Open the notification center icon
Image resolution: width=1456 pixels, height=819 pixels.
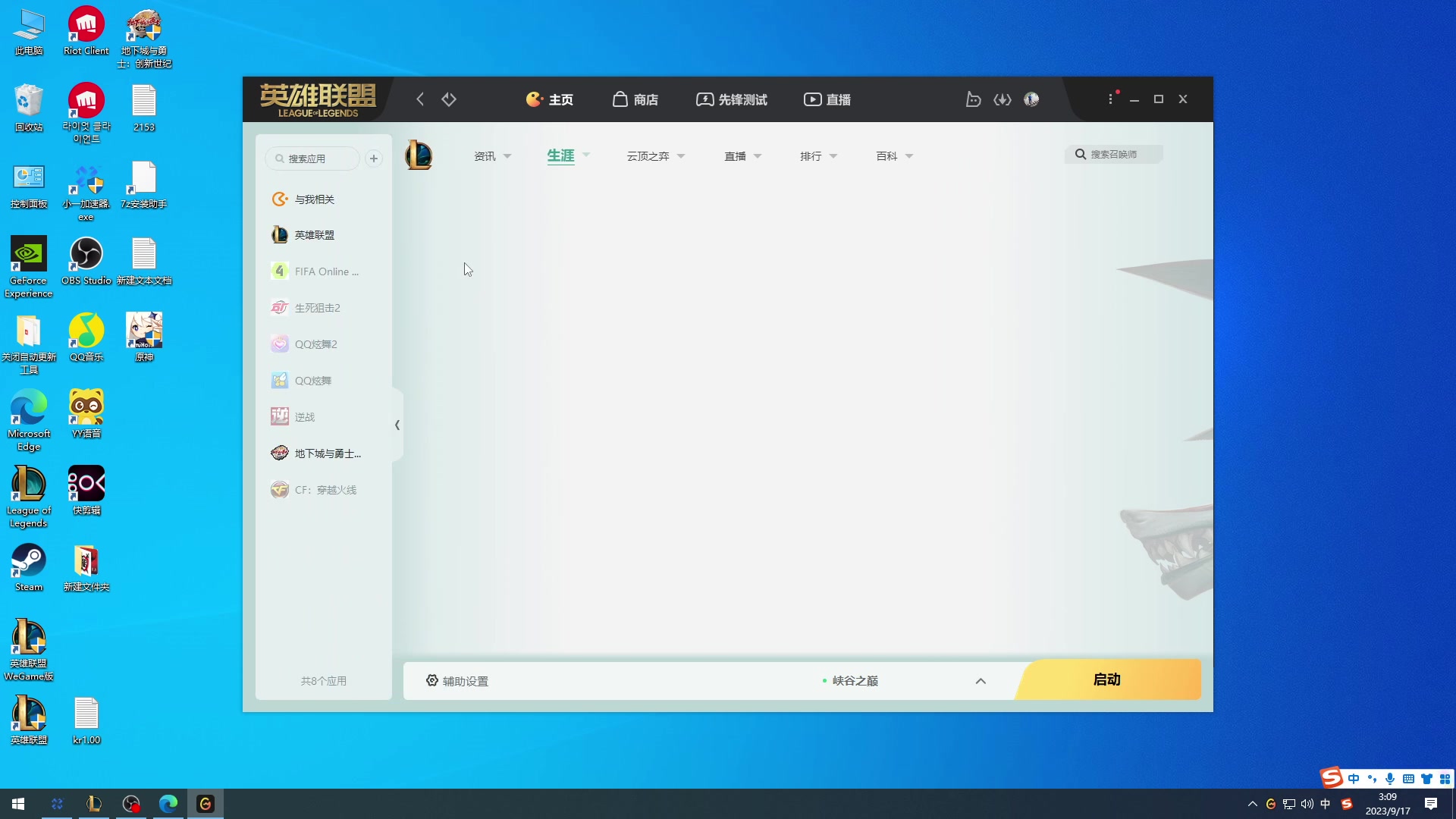[1431, 804]
